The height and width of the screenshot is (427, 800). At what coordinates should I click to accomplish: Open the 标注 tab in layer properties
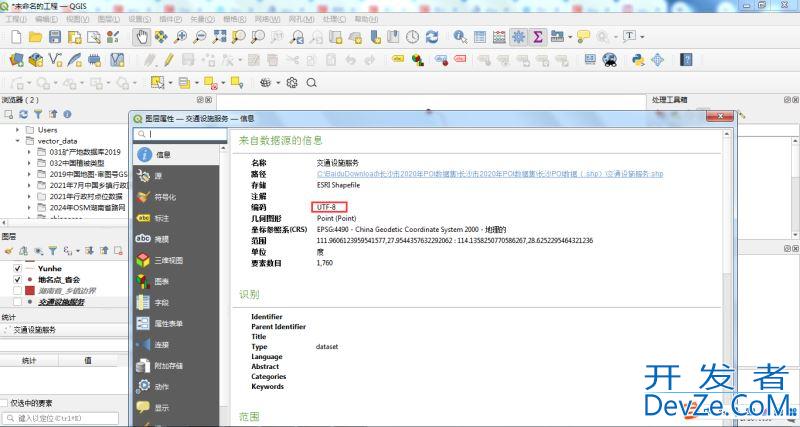177,218
